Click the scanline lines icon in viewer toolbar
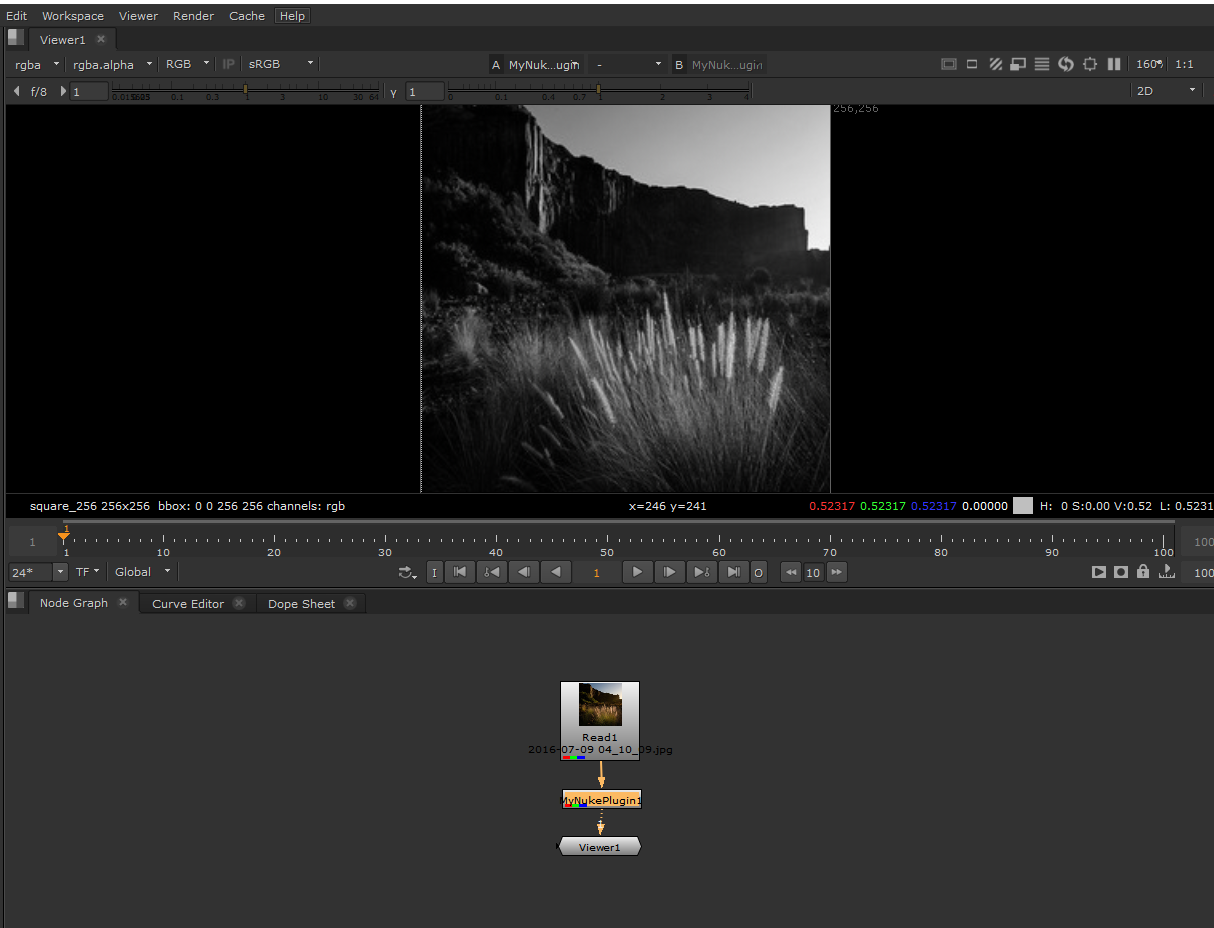This screenshot has width=1214, height=928. point(1042,64)
